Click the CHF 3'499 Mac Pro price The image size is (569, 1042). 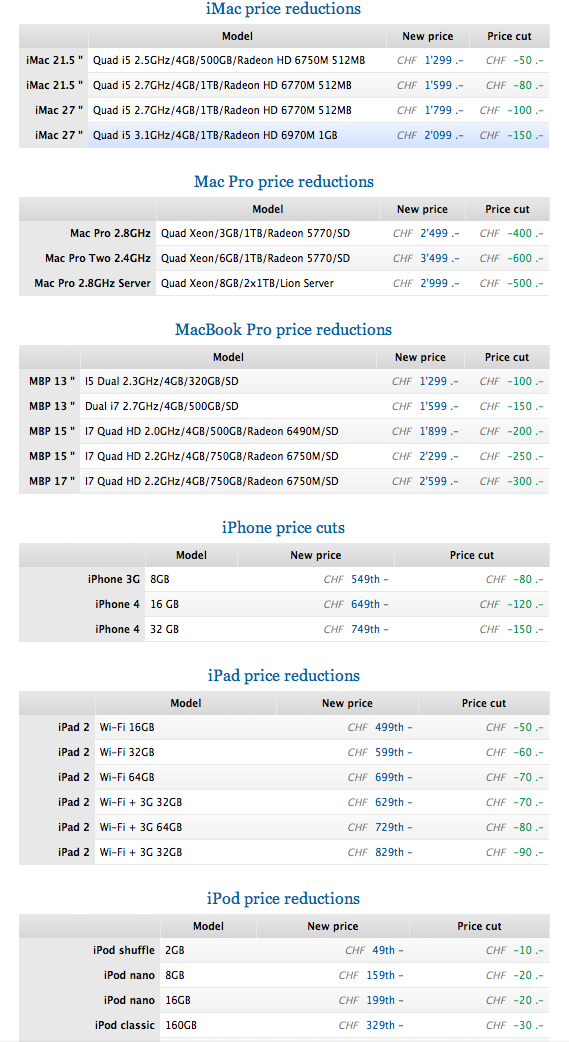click(425, 258)
